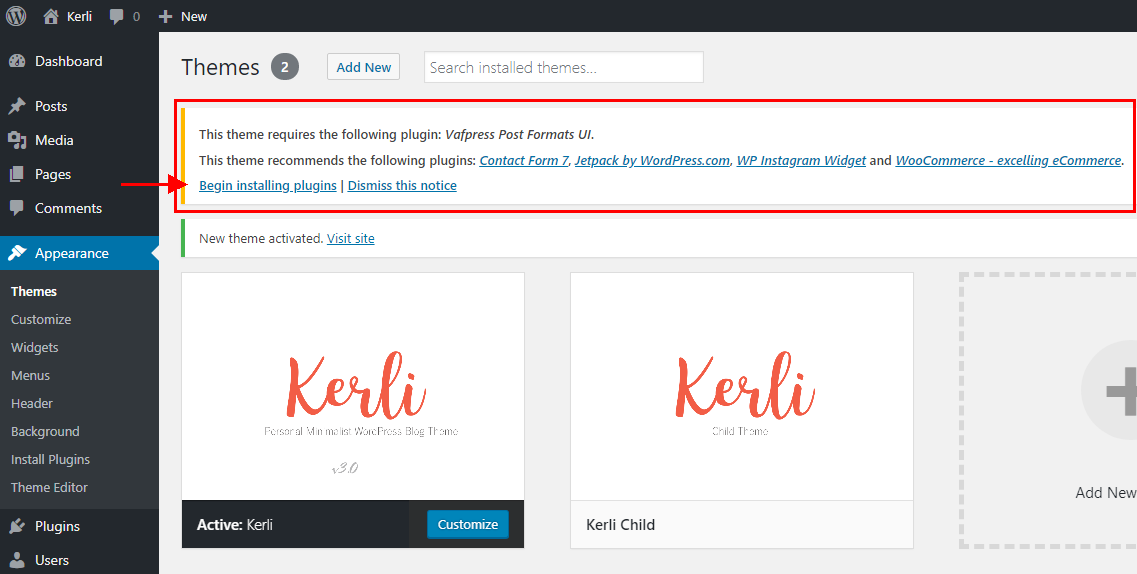Click the plus icon next to New
Viewport: 1137px width, 574px height.
pos(165,16)
